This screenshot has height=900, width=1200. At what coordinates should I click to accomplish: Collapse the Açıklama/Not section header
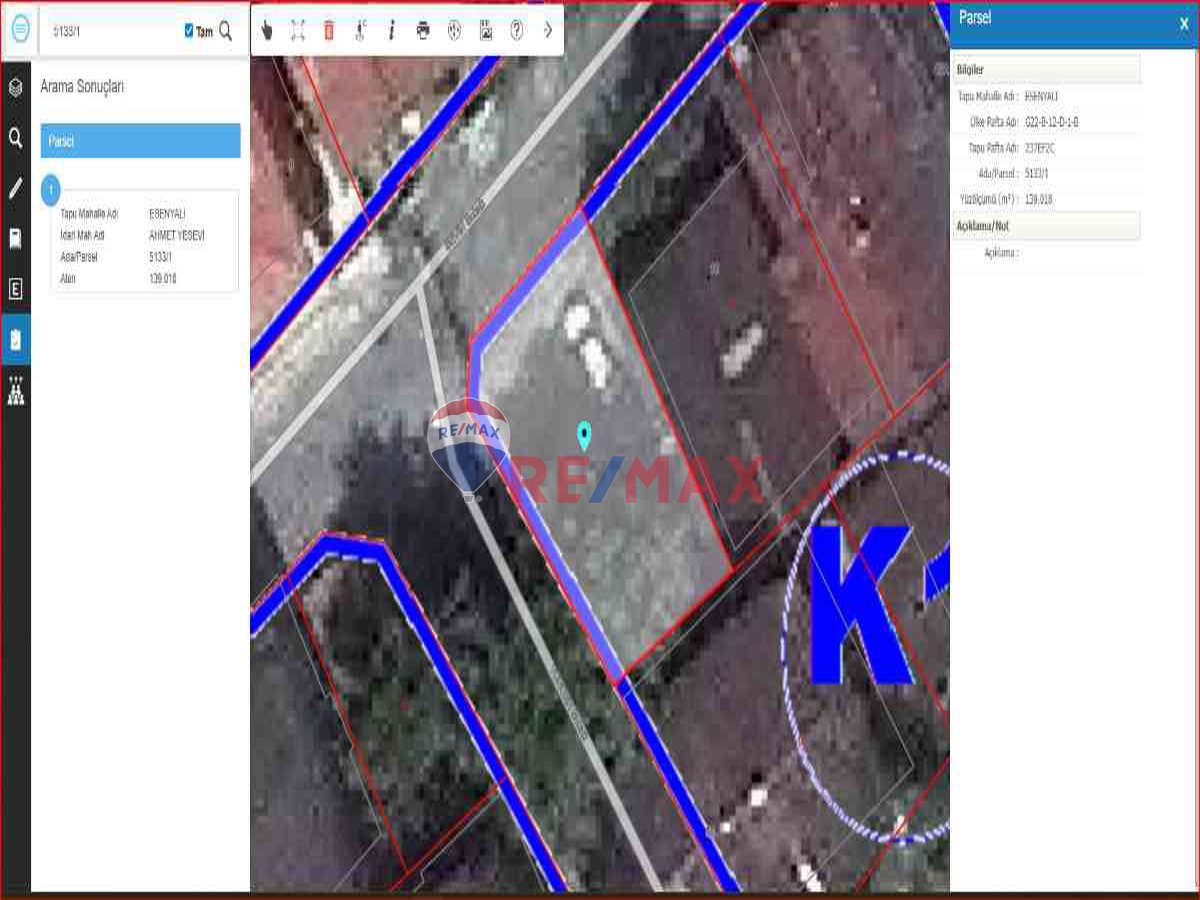click(1046, 226)
